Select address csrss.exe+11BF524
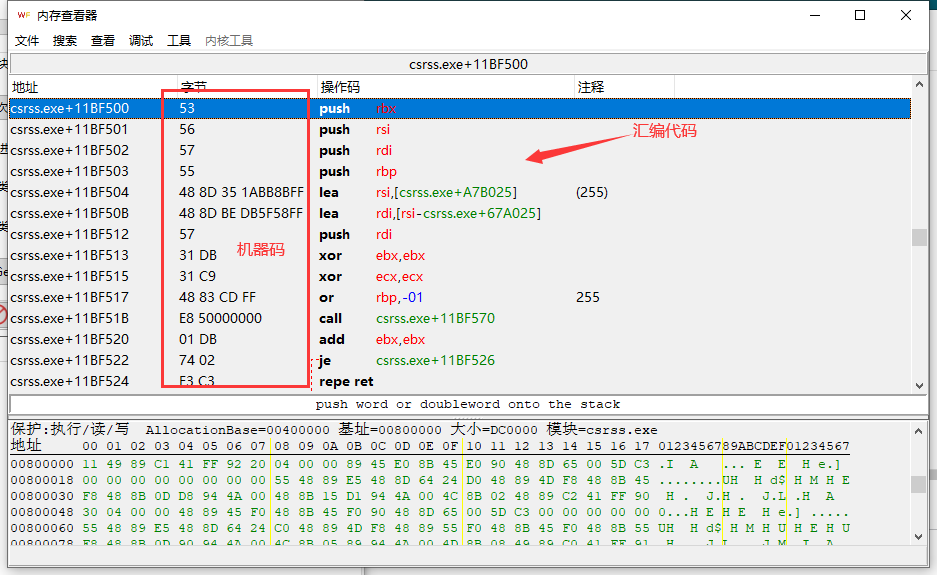 coord(69,381)
